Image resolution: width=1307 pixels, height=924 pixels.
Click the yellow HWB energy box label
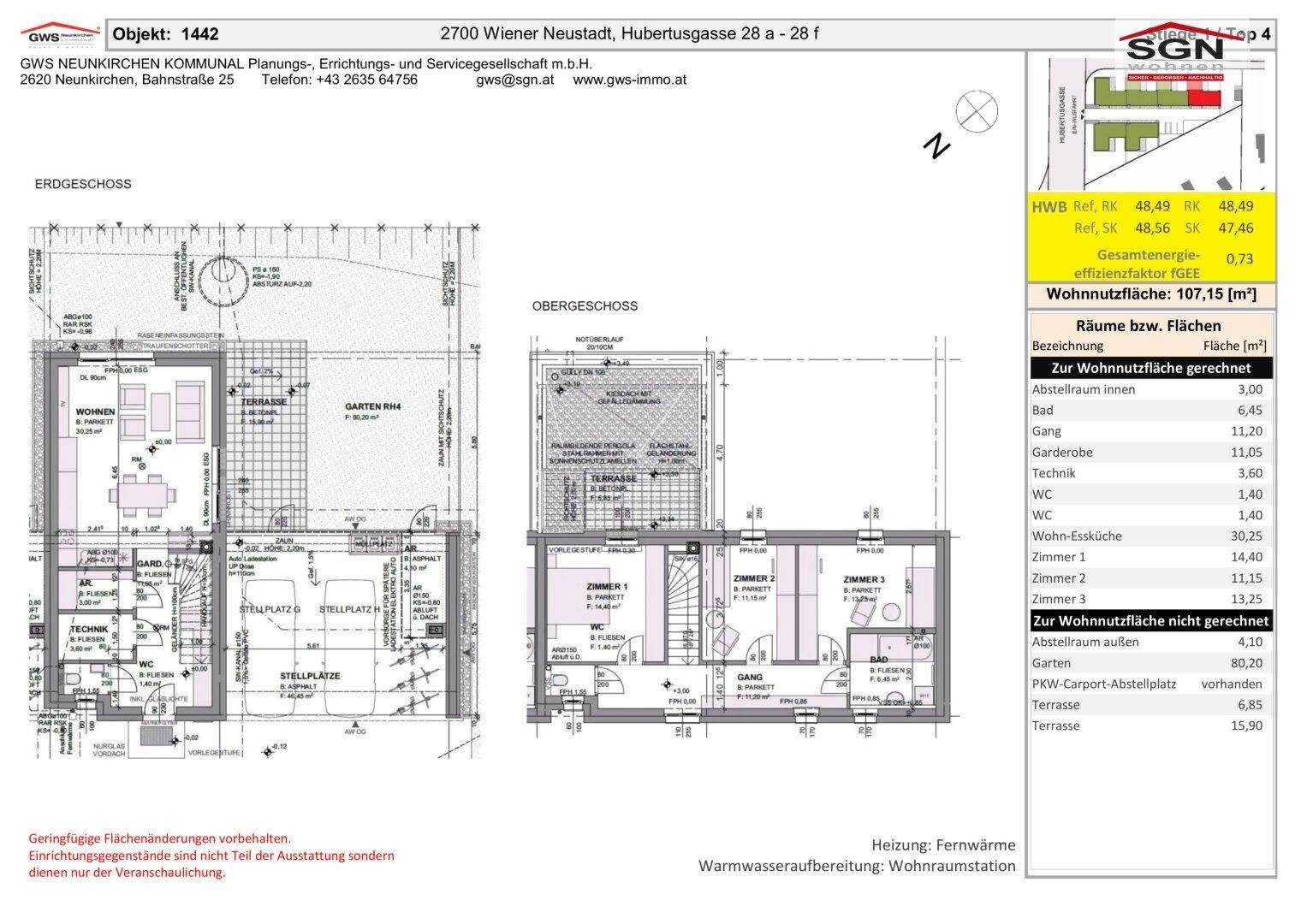pyautogui.click(x=1049, y=206)
